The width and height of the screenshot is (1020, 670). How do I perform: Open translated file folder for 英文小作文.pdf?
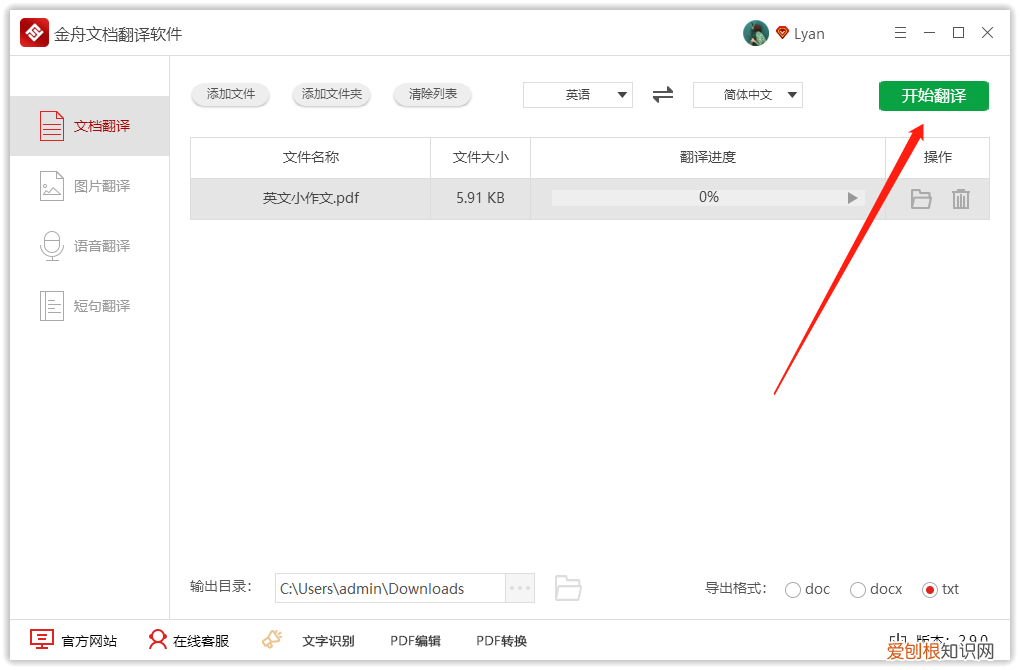(920, 198)
